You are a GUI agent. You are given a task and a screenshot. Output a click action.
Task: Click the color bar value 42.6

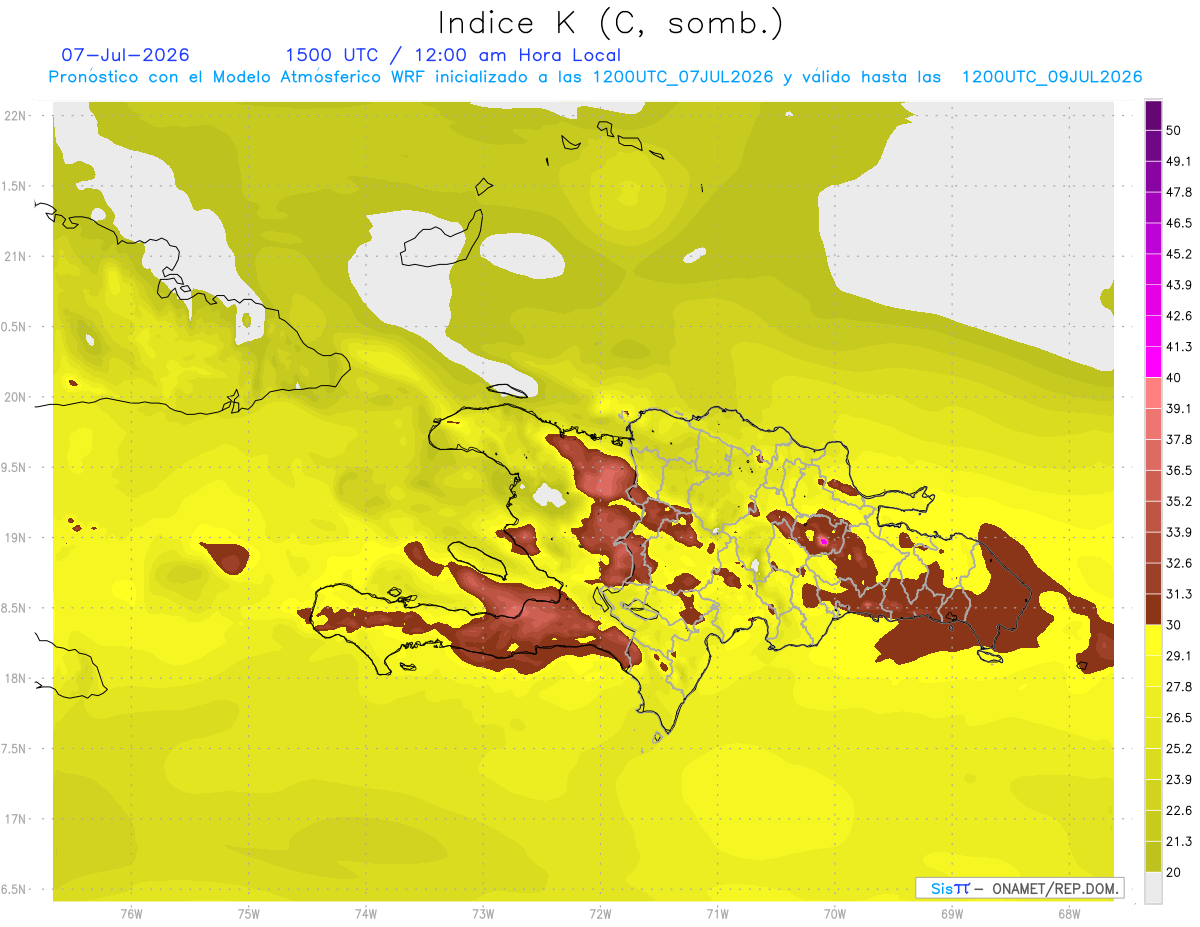pos(1179,316)
